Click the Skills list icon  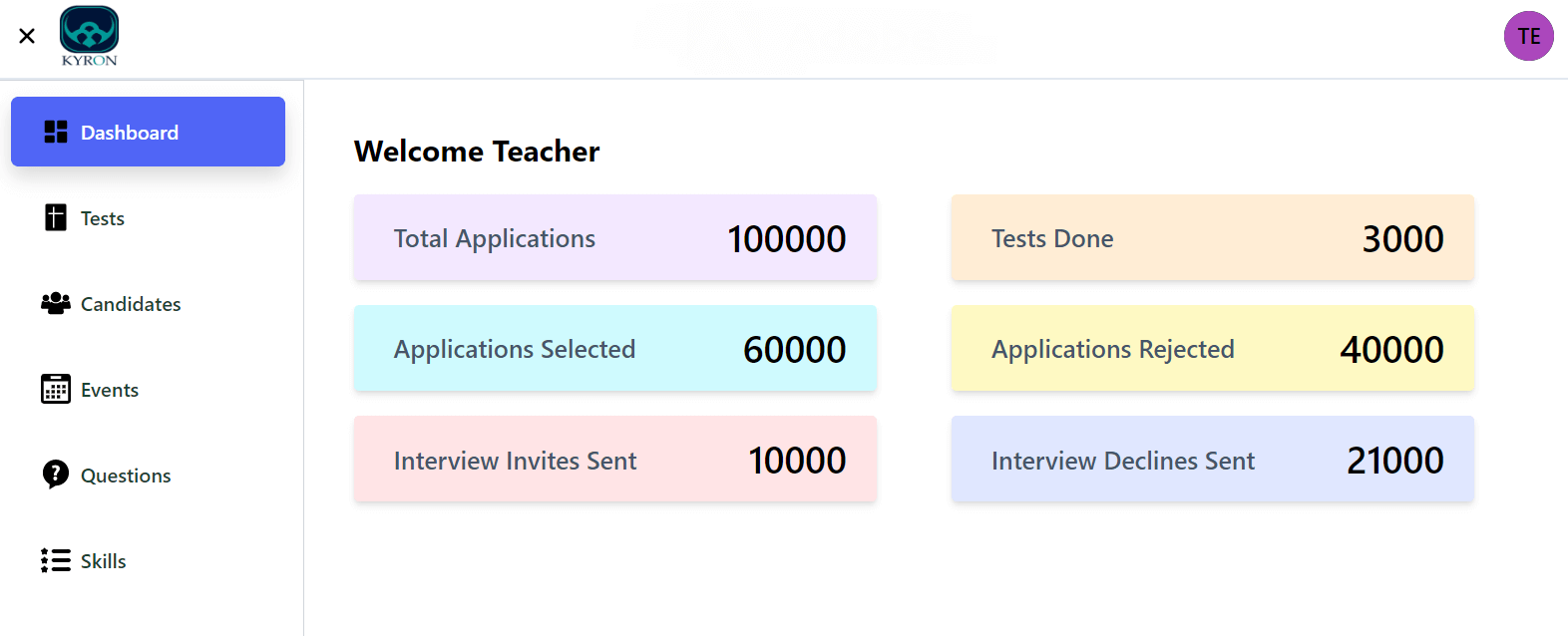(56, 560)
